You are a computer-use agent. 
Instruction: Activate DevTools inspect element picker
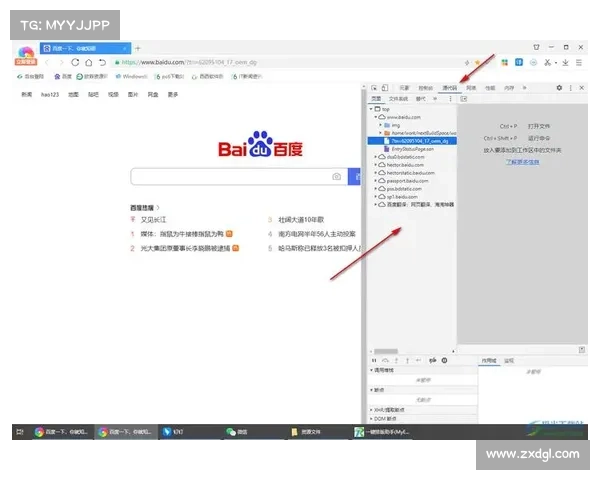374,88
